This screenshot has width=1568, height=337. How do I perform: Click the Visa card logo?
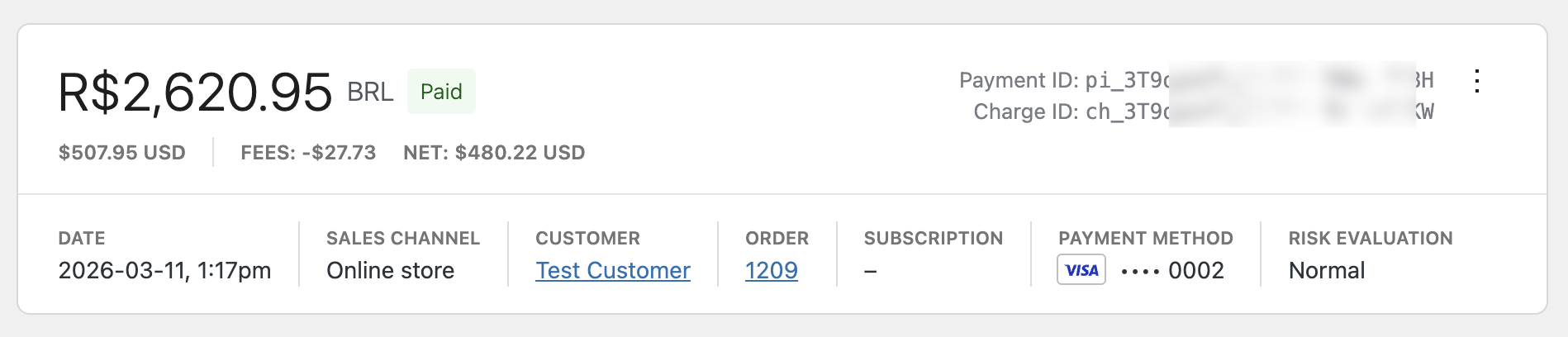coord(1081,270)
